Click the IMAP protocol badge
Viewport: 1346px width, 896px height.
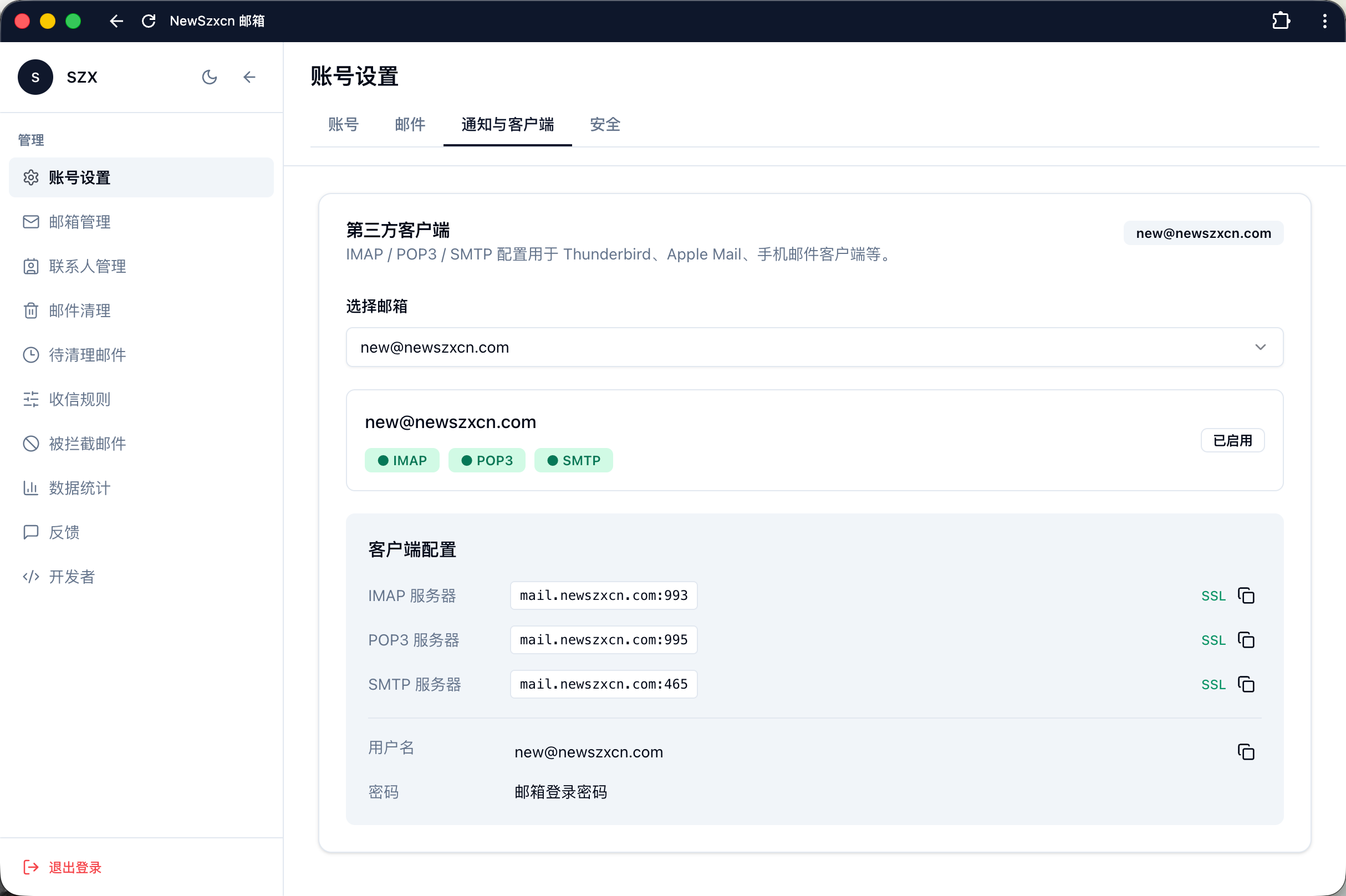[401, 460]
